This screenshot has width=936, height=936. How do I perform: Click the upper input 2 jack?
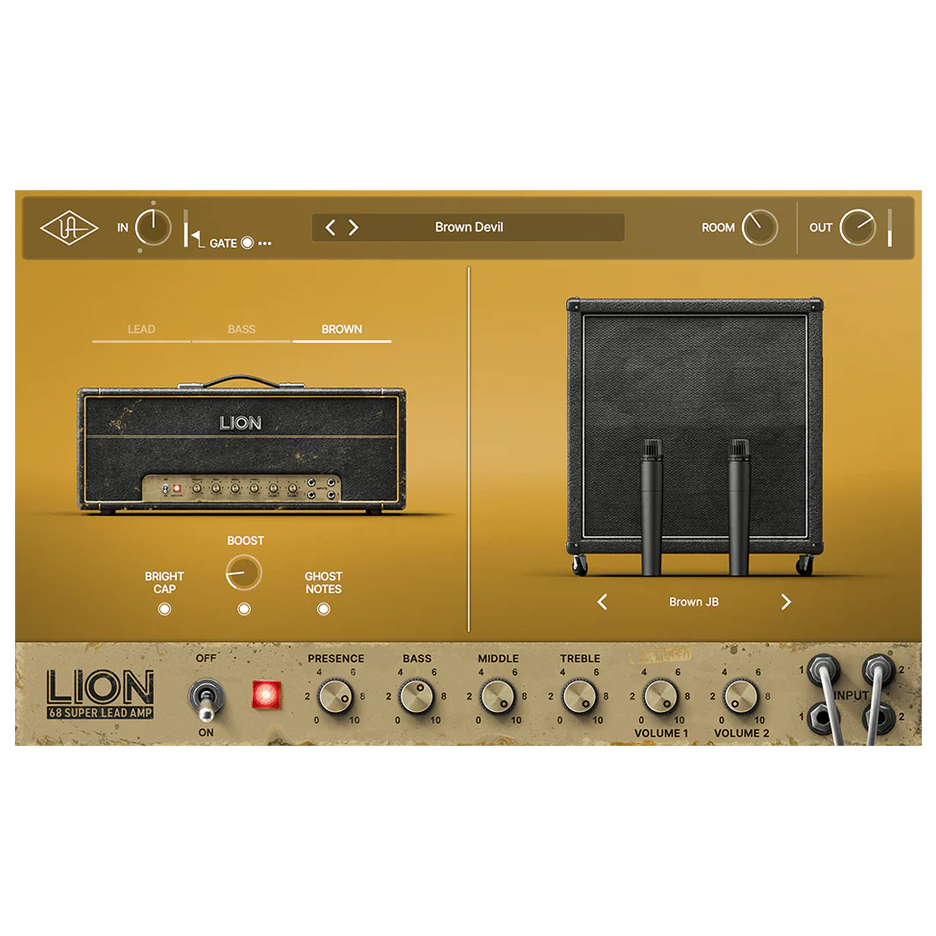tap(879, 669)
